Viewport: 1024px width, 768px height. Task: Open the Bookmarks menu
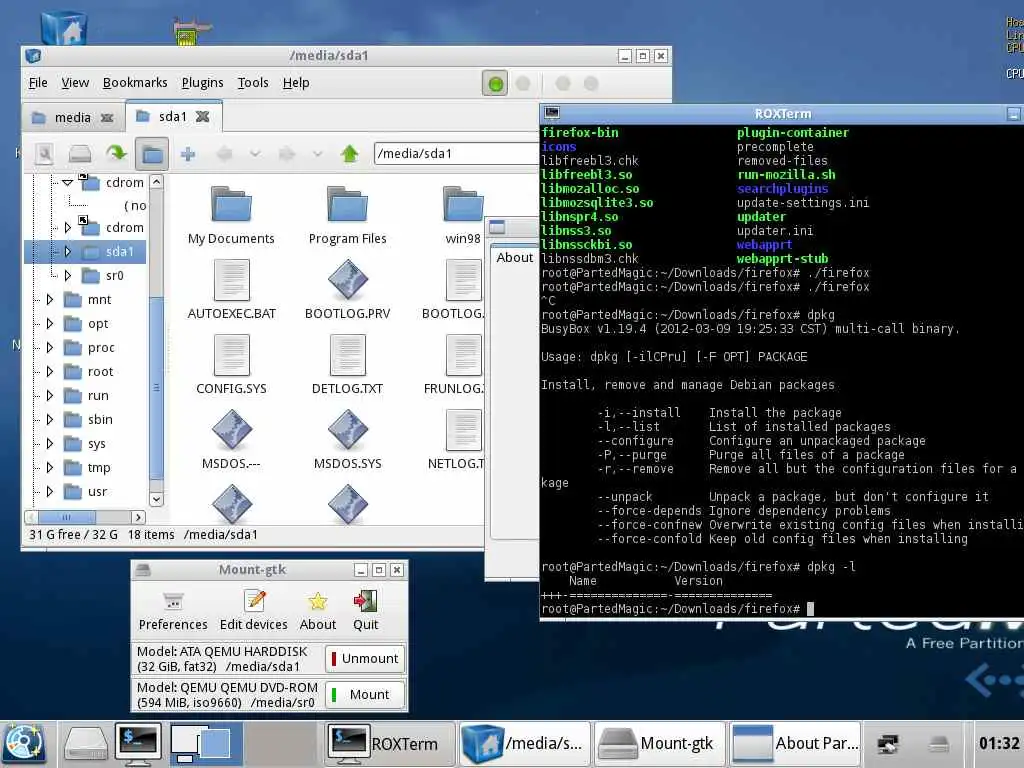135,83
